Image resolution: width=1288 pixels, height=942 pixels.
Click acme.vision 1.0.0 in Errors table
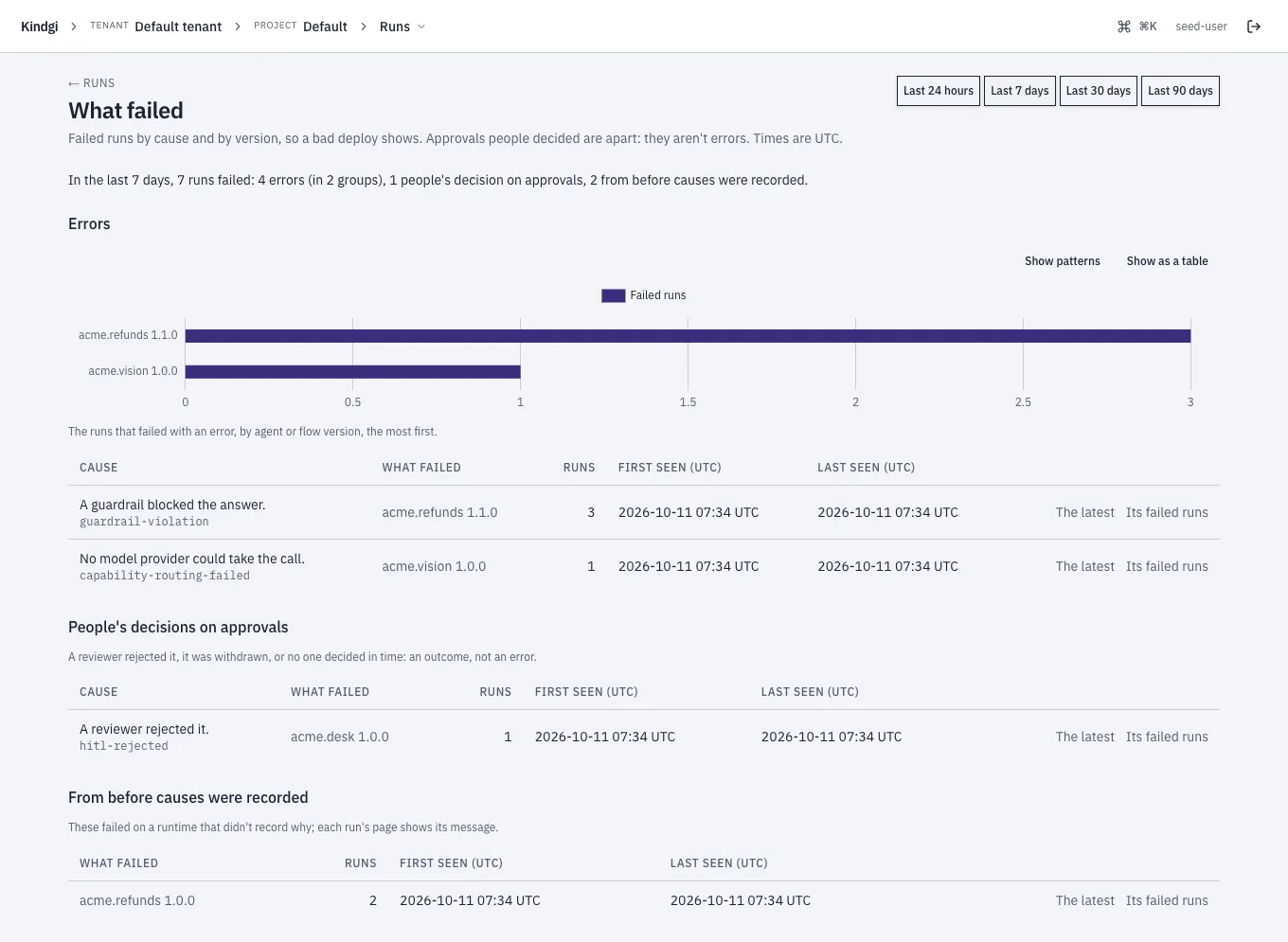click(x=434, y=566)
